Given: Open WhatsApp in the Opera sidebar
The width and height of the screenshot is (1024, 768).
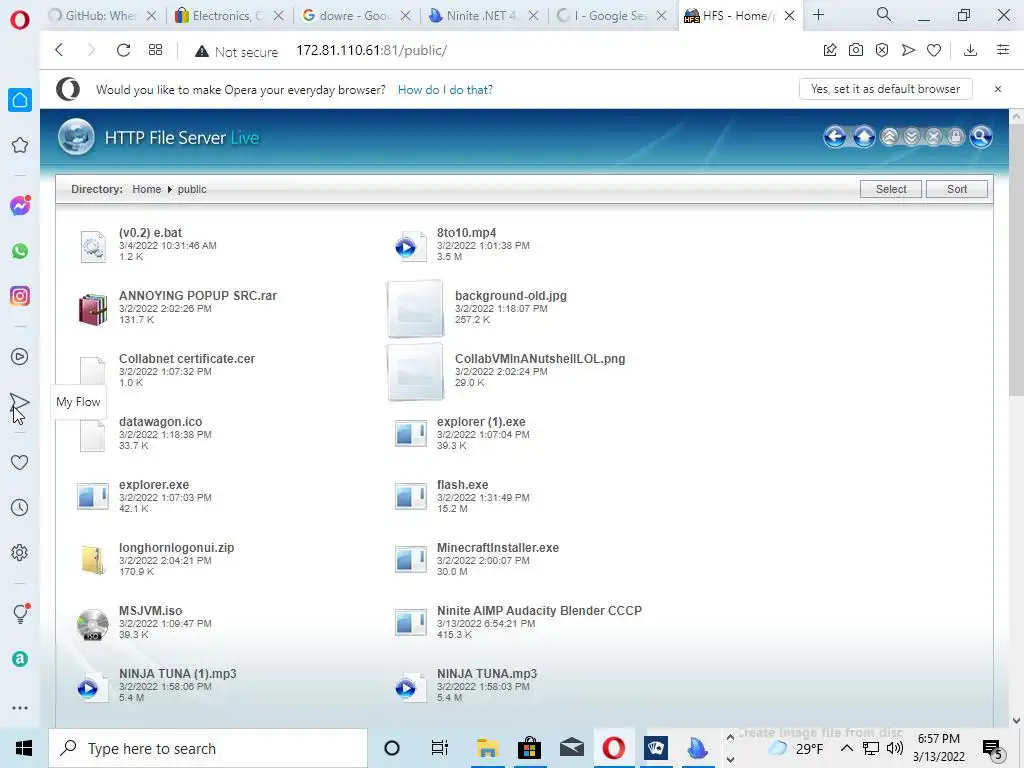Looking at the screenshot, I should [x=20, y=251].
